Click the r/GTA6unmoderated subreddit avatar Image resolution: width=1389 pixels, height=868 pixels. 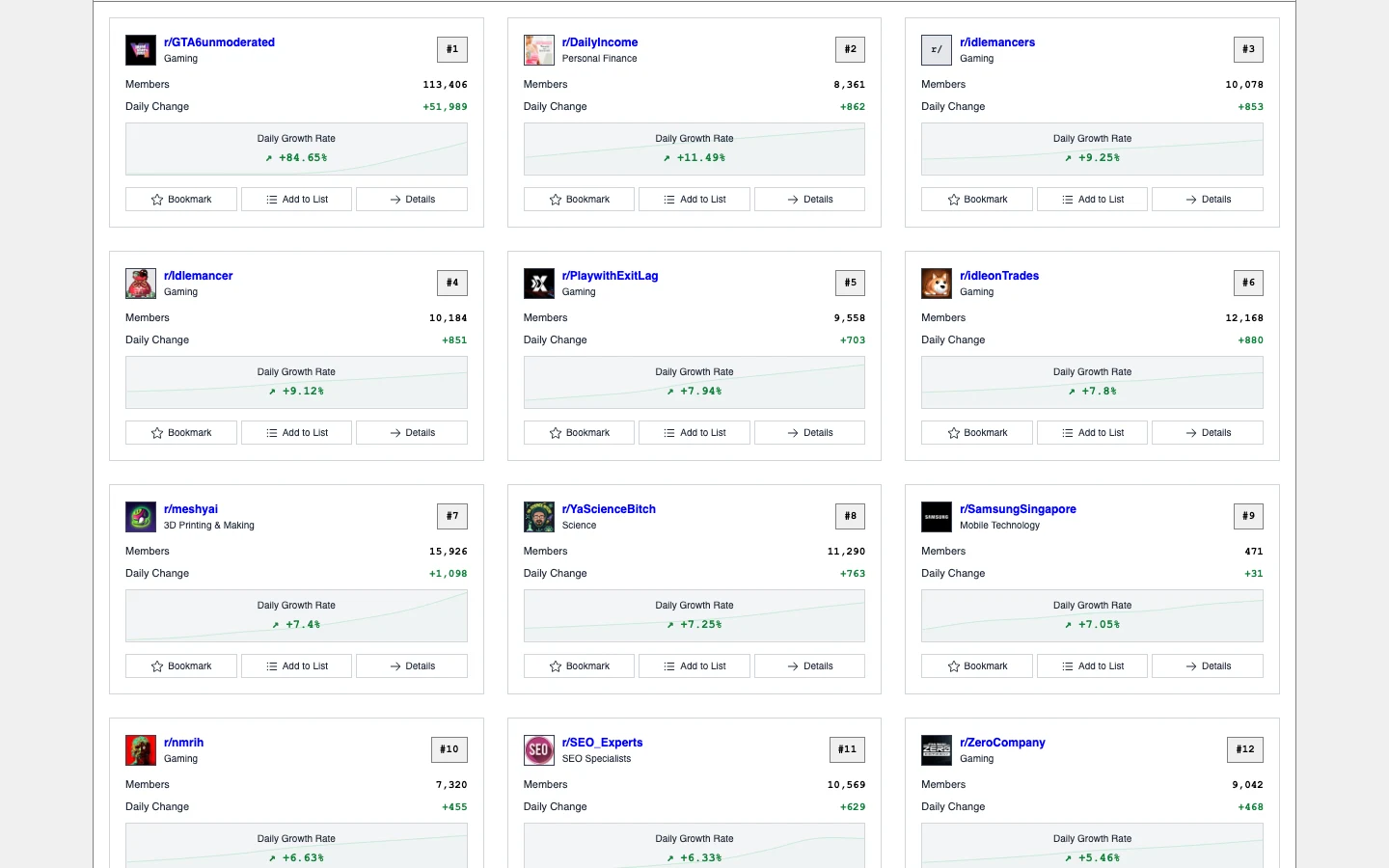[141, 49]
